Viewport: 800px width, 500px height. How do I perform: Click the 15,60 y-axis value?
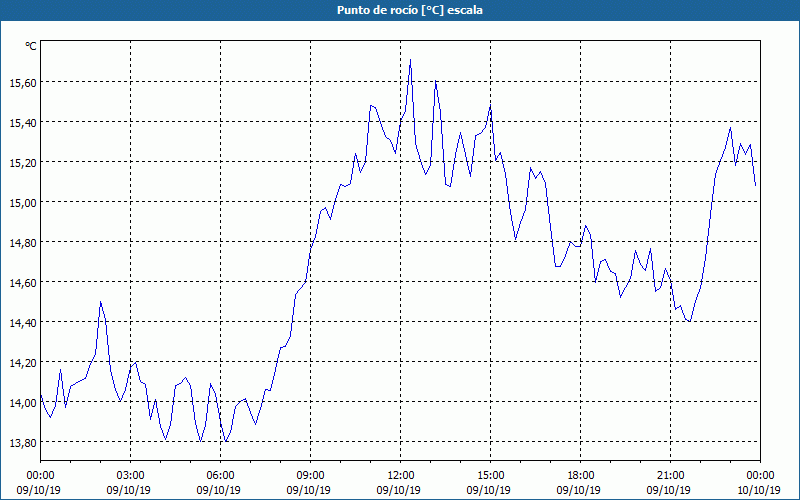[23, 83]
